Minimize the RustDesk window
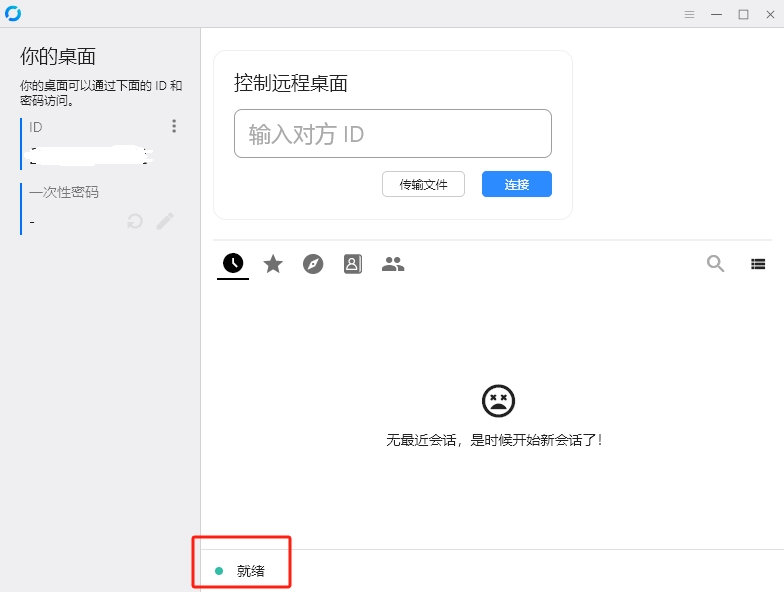This screenshot has height=592, width=784. [x=716, y=14]
